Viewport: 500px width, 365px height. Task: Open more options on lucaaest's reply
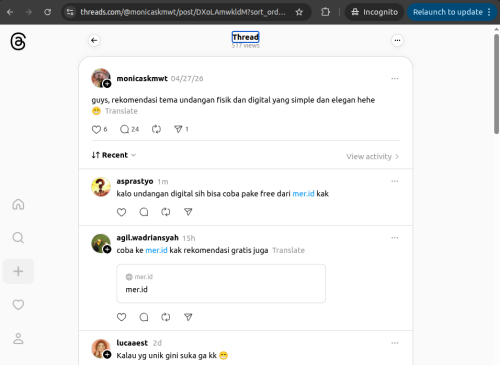395,343
